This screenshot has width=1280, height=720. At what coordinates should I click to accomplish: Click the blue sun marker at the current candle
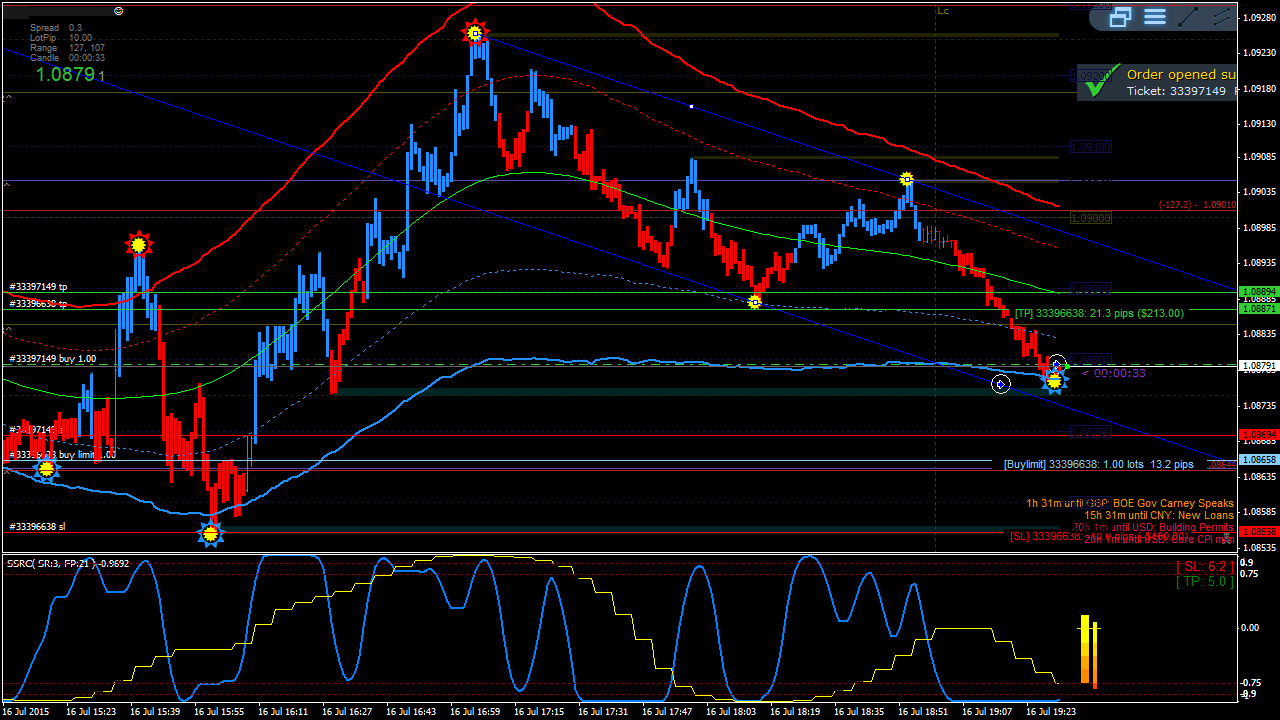[1054, 380]
